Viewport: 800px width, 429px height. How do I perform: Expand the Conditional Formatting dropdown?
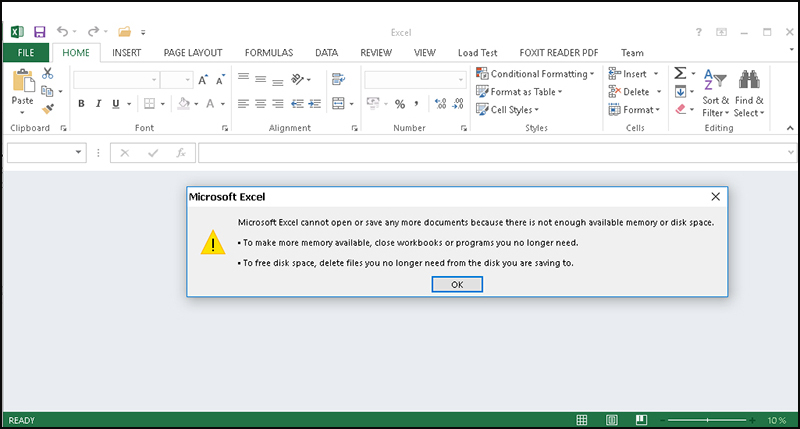(535, 74)
